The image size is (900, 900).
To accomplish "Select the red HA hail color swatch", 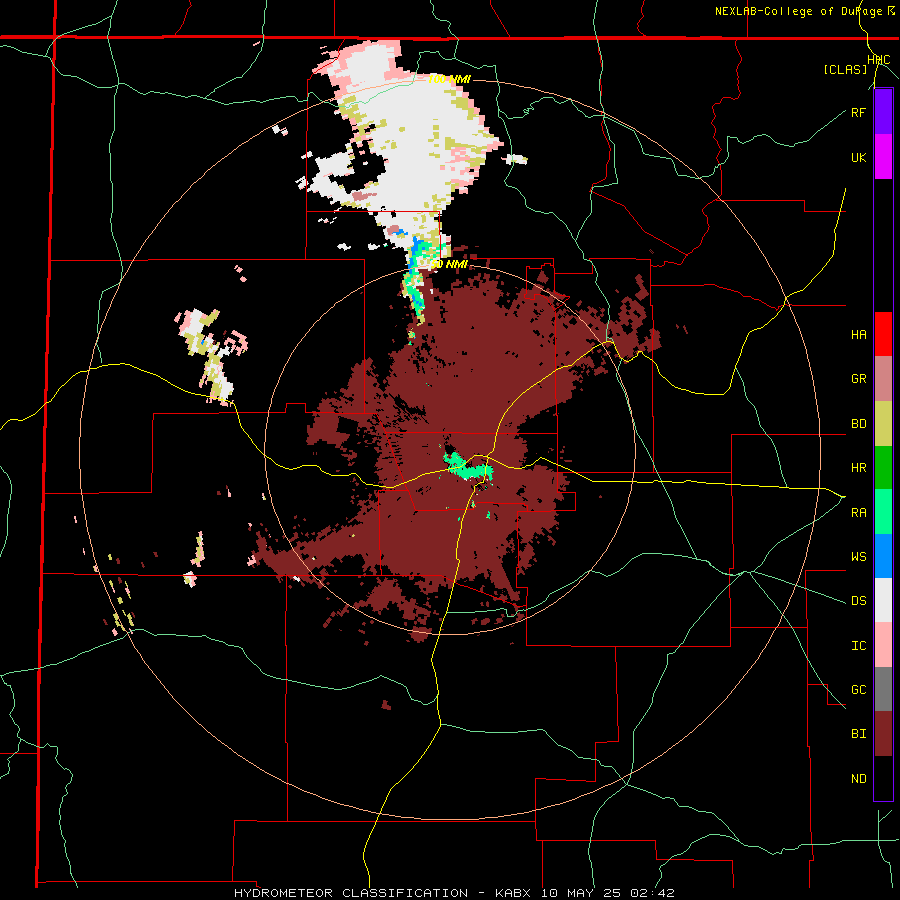I will (x=883, y=334).
